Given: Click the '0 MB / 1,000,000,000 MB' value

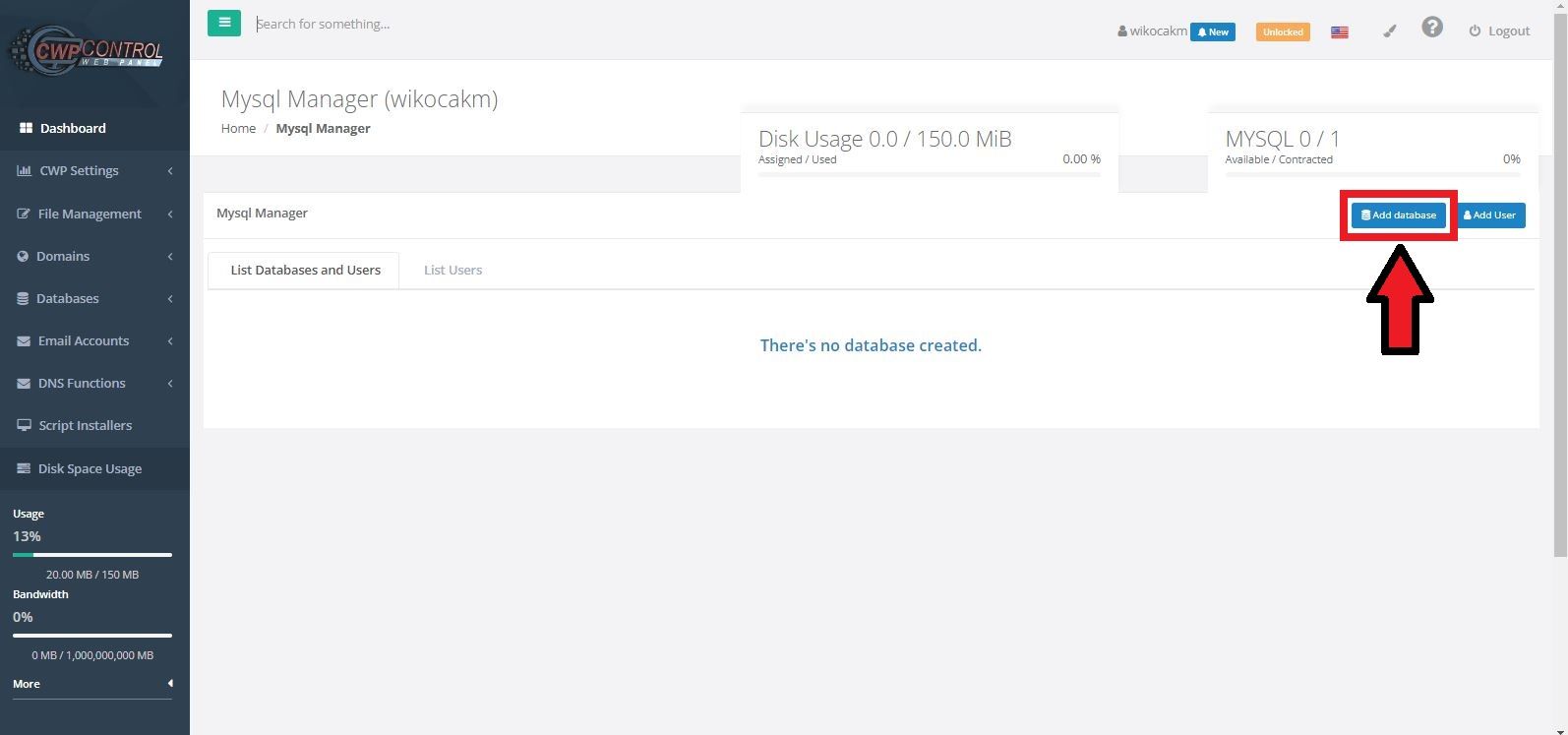Looking at the screenshot, I should [x=92, y=655].
